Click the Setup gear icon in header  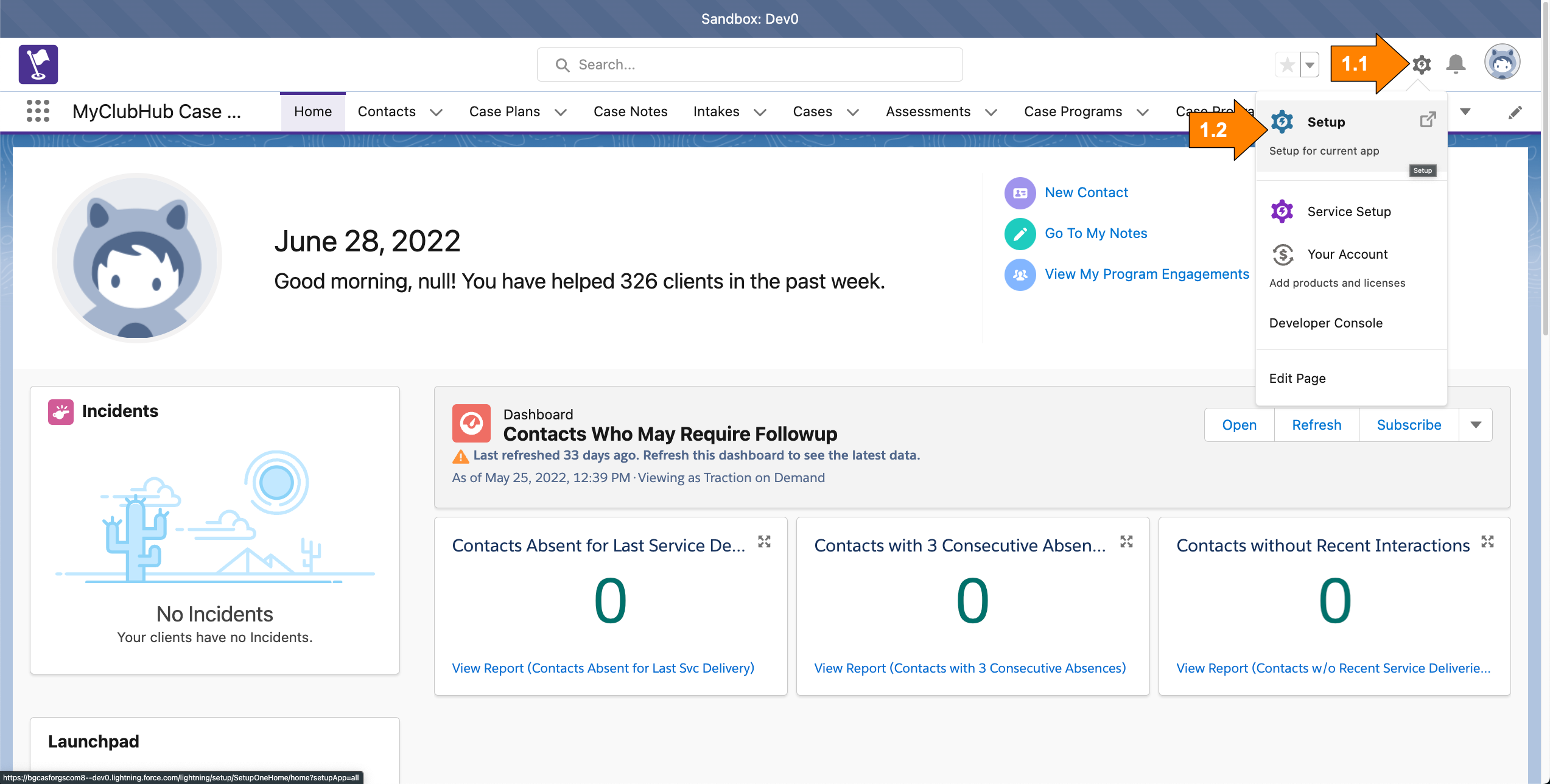1422,64
